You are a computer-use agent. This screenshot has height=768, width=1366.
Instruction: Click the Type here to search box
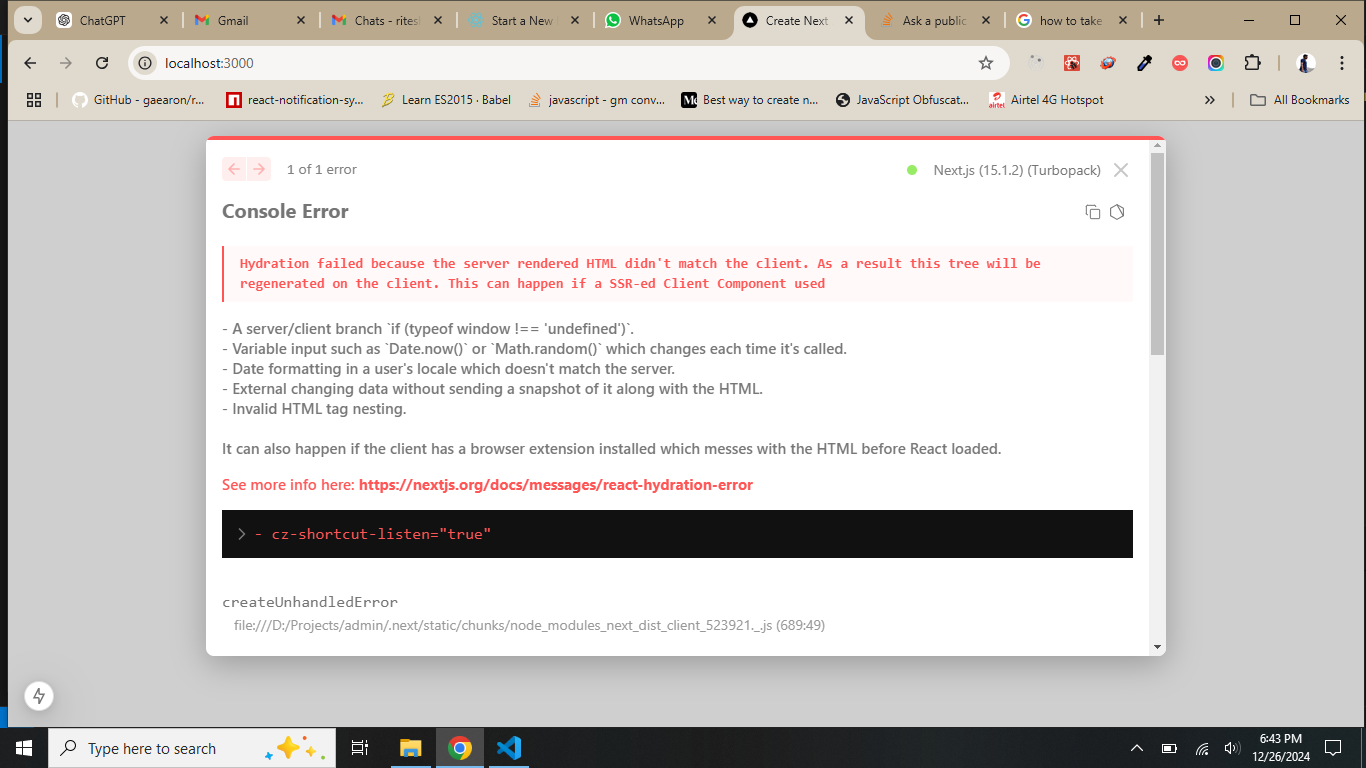tap(190, 748)
